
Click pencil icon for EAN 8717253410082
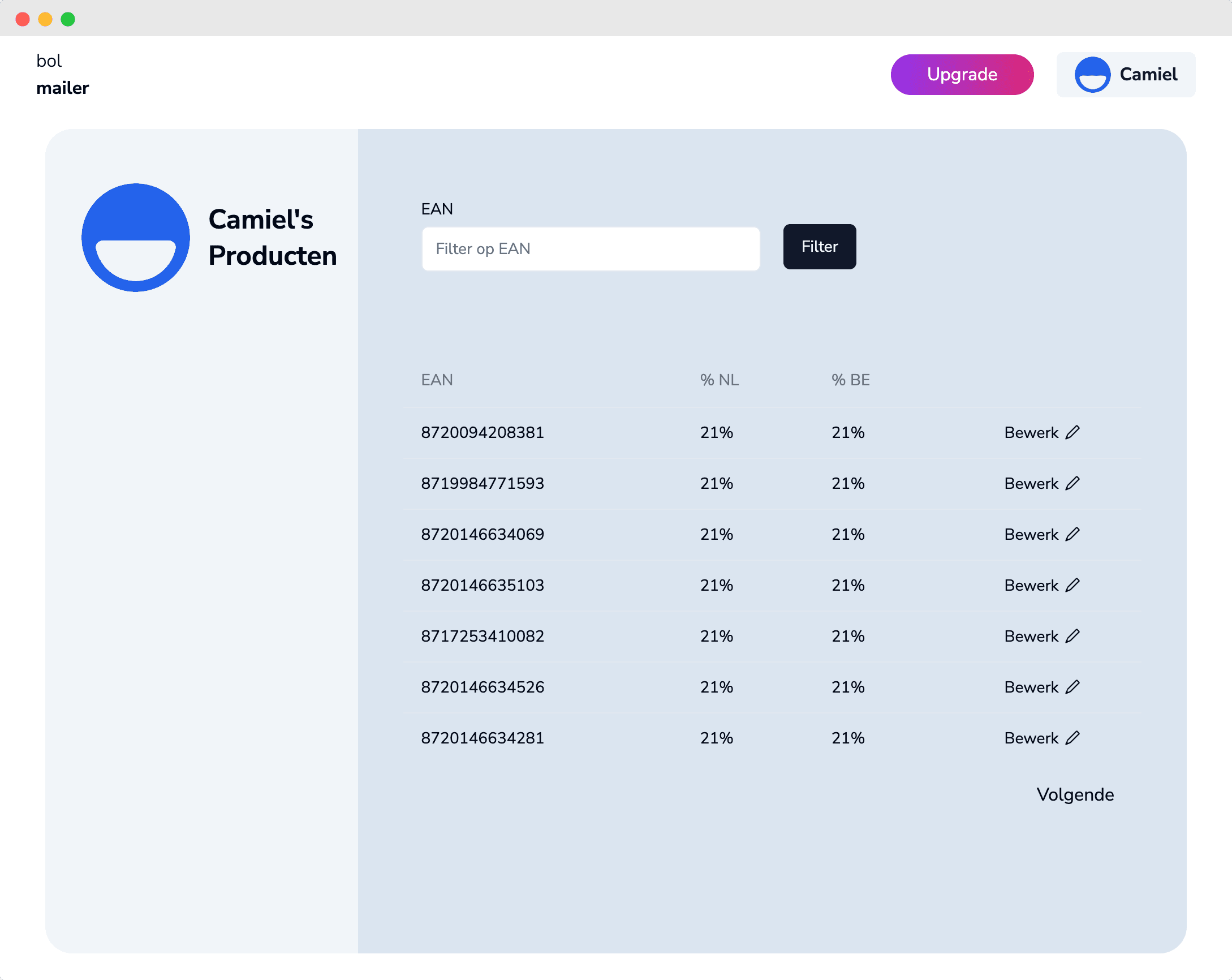[1072, 636]
